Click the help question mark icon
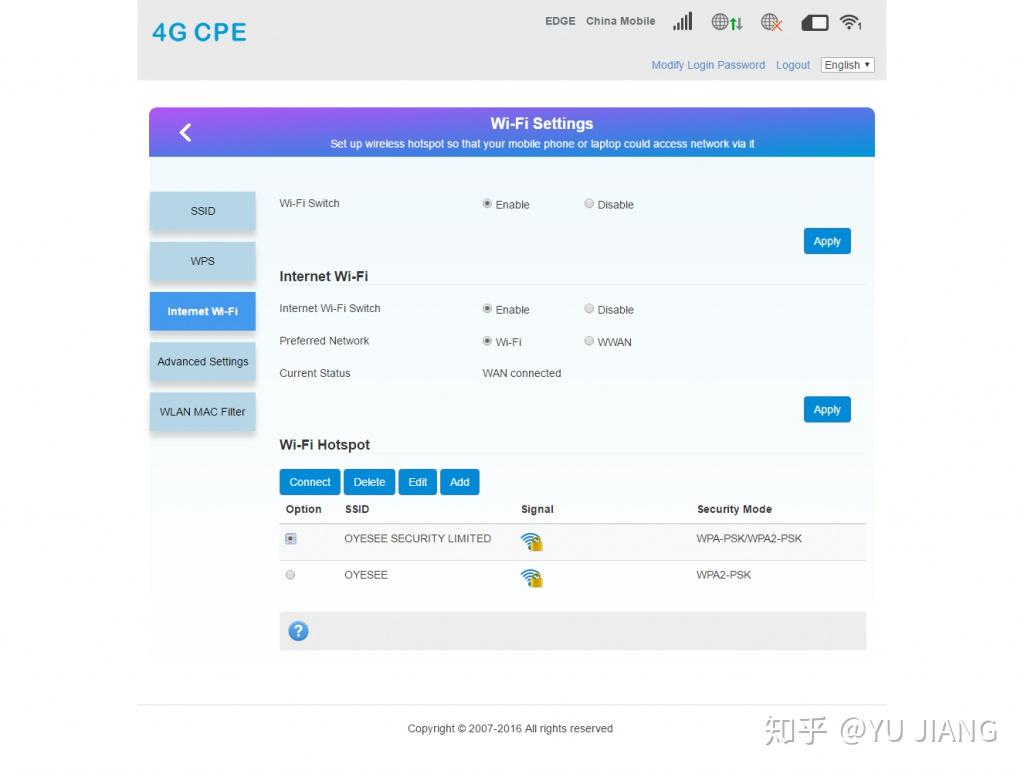Image resolution: width=1024 pixels, height=774 pixels. point(298,631)
